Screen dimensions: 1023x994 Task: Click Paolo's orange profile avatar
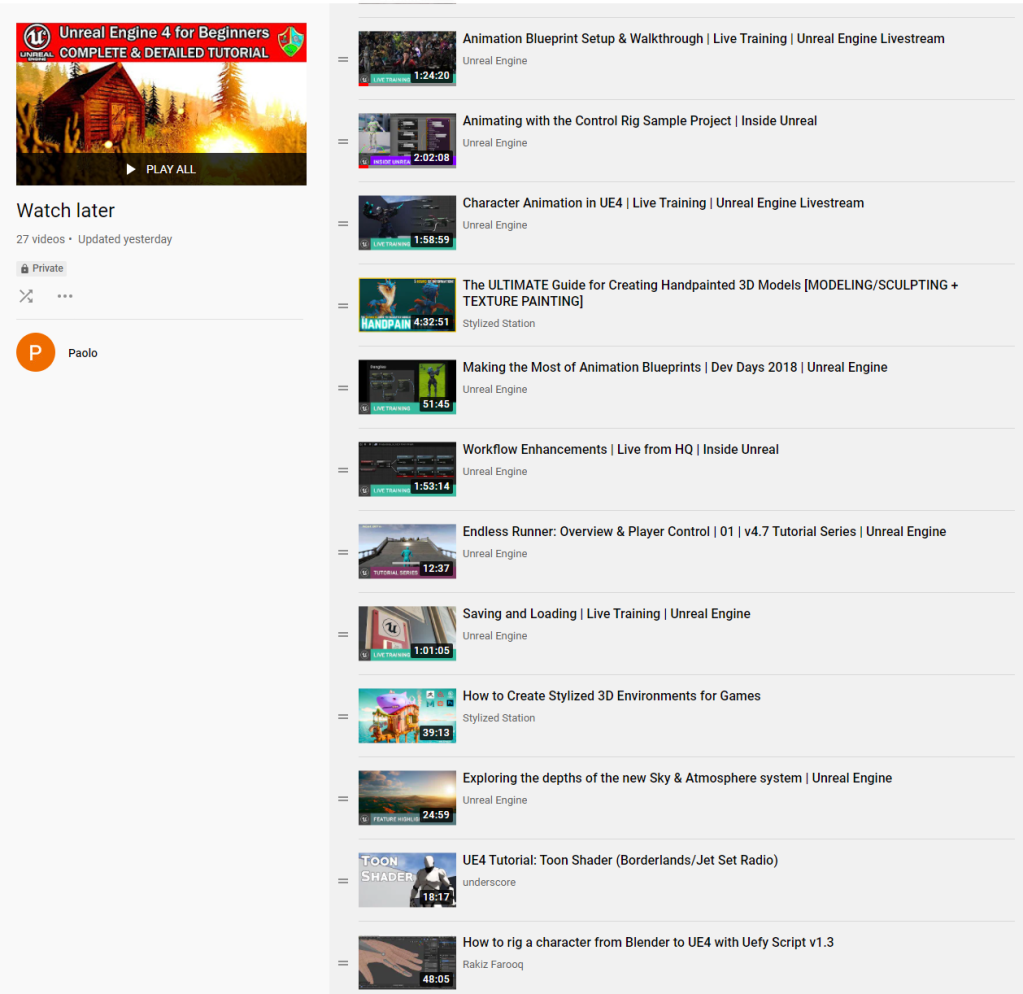click(36, 353)
